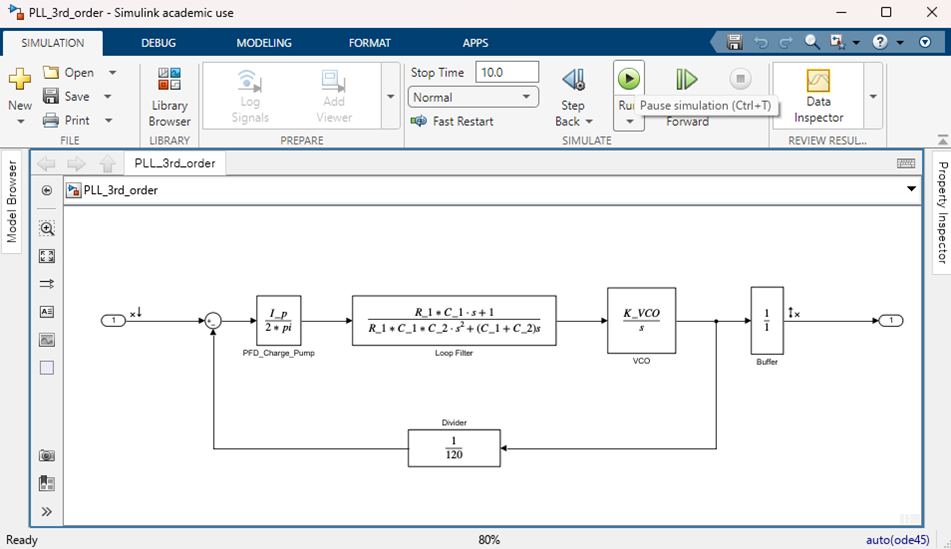This screenshot has height=549, width=951.
Task: Click the save icon in the quick access toolbar
Action: (x=734, y=42)
